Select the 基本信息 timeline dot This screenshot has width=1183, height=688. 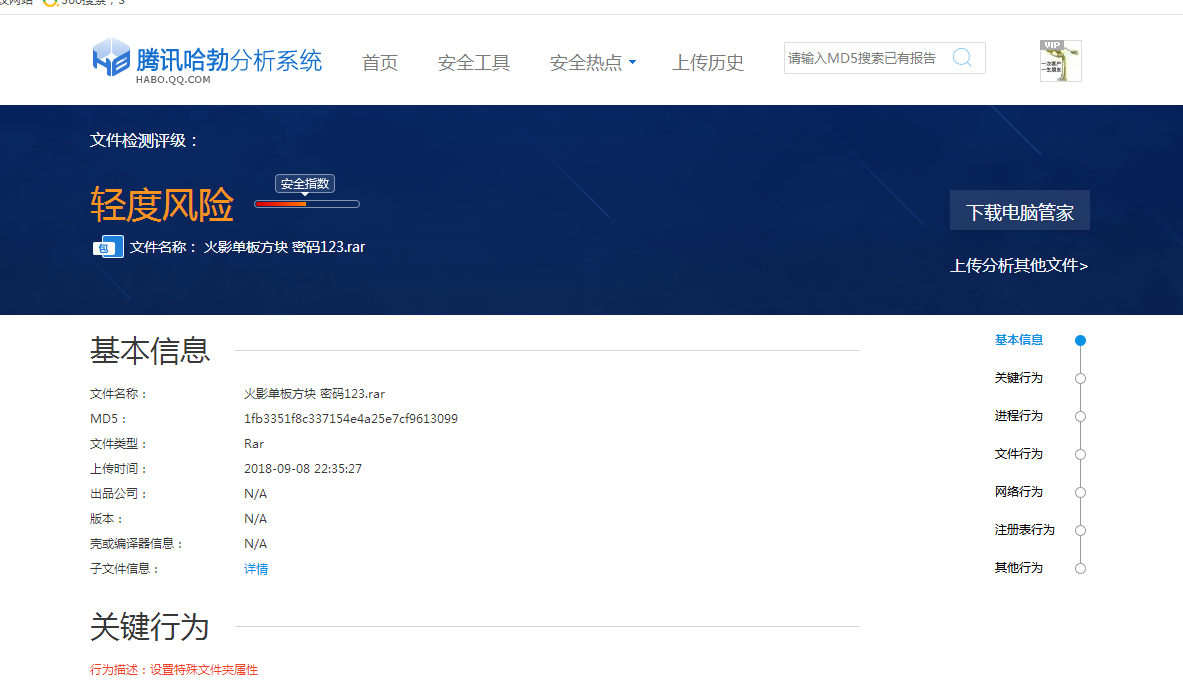[x=1080, y=340]
